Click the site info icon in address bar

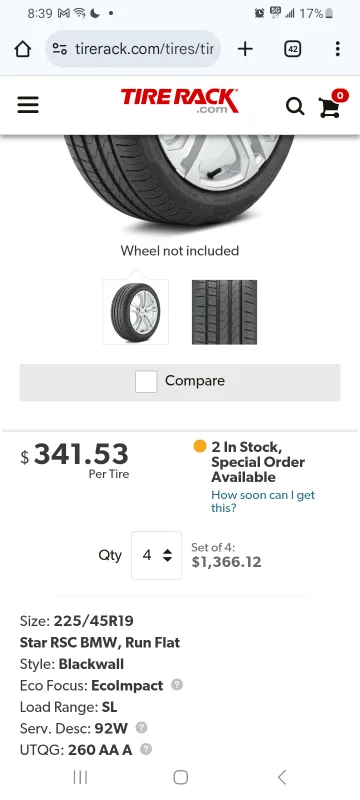(x=60, y=49)
